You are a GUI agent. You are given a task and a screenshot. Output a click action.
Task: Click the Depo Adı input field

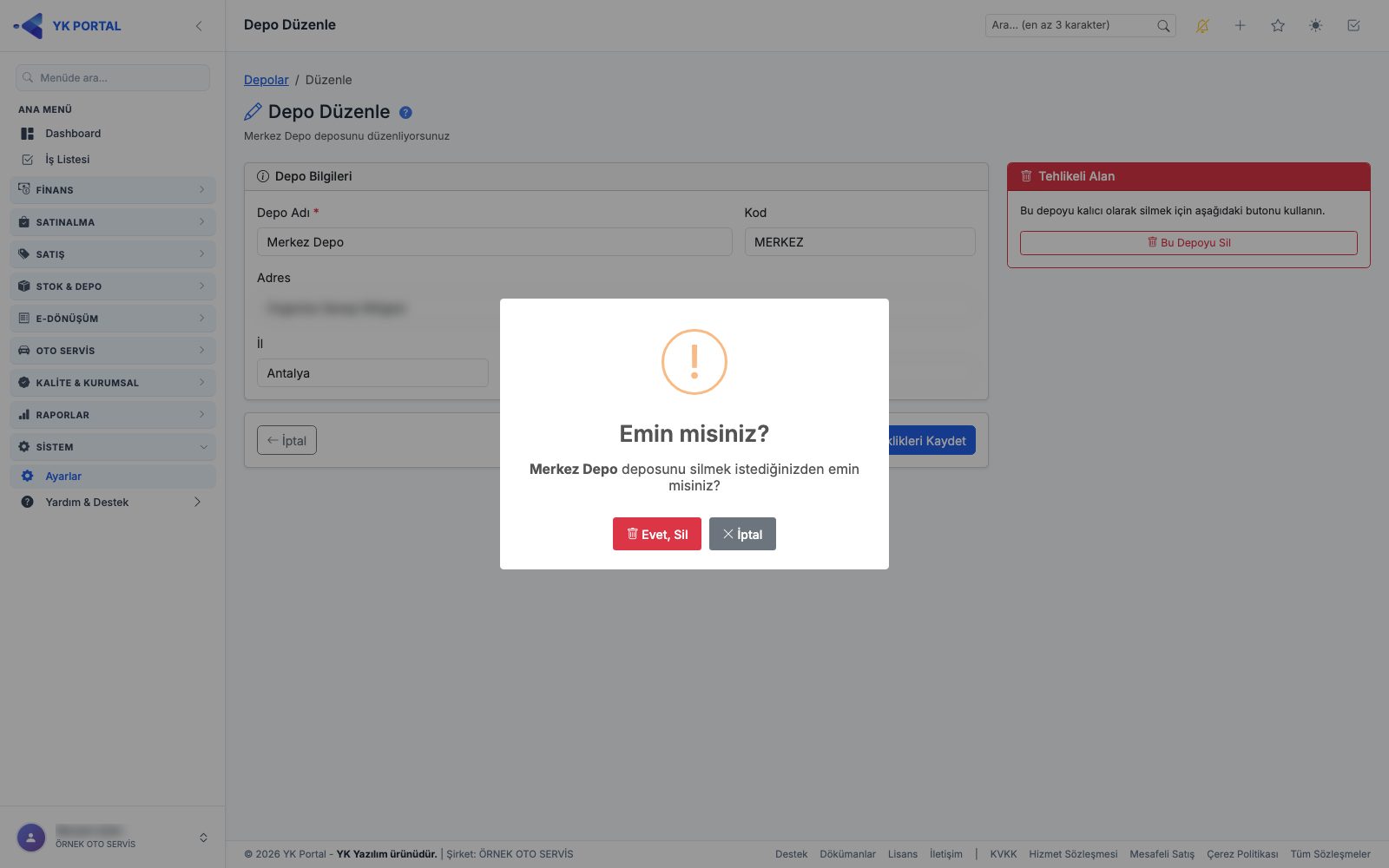click(495, 242)
